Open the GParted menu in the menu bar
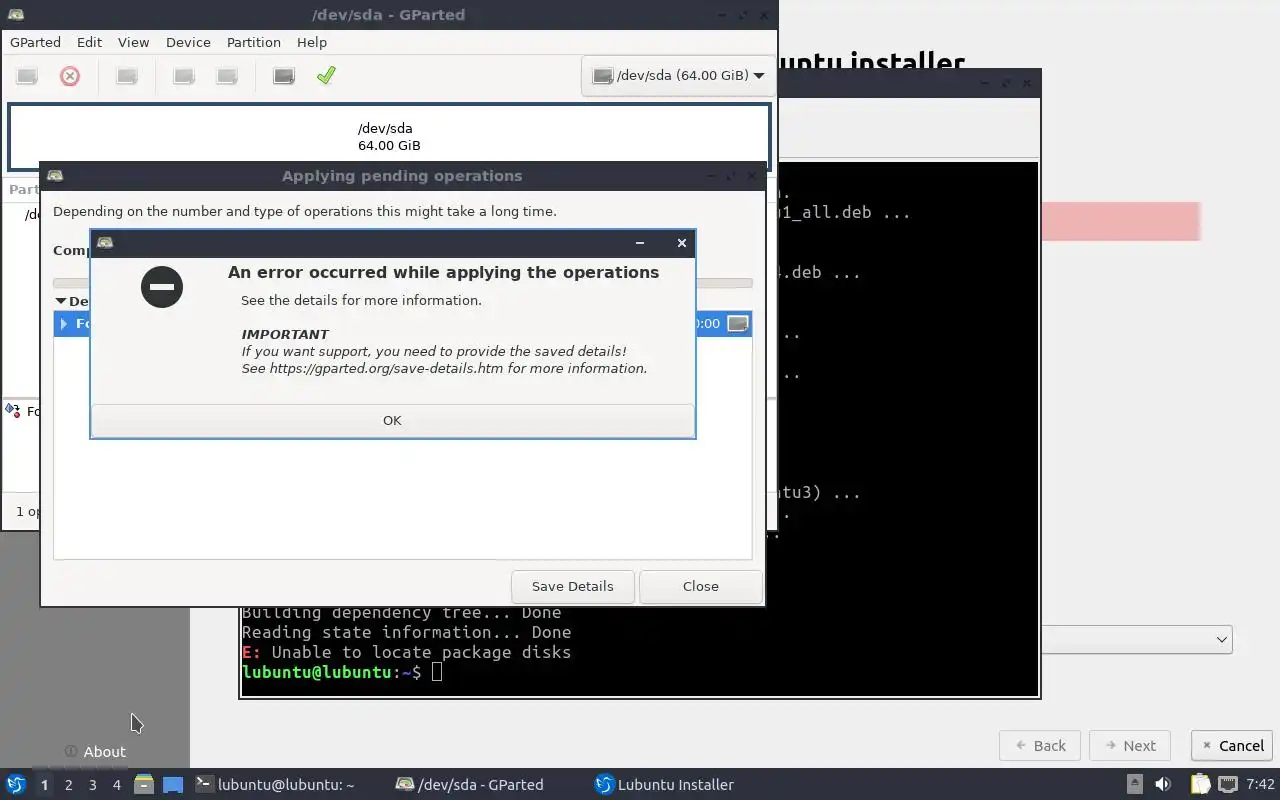Image resolution: width=1280 pixels, height=800 pixels. [35, 42]
